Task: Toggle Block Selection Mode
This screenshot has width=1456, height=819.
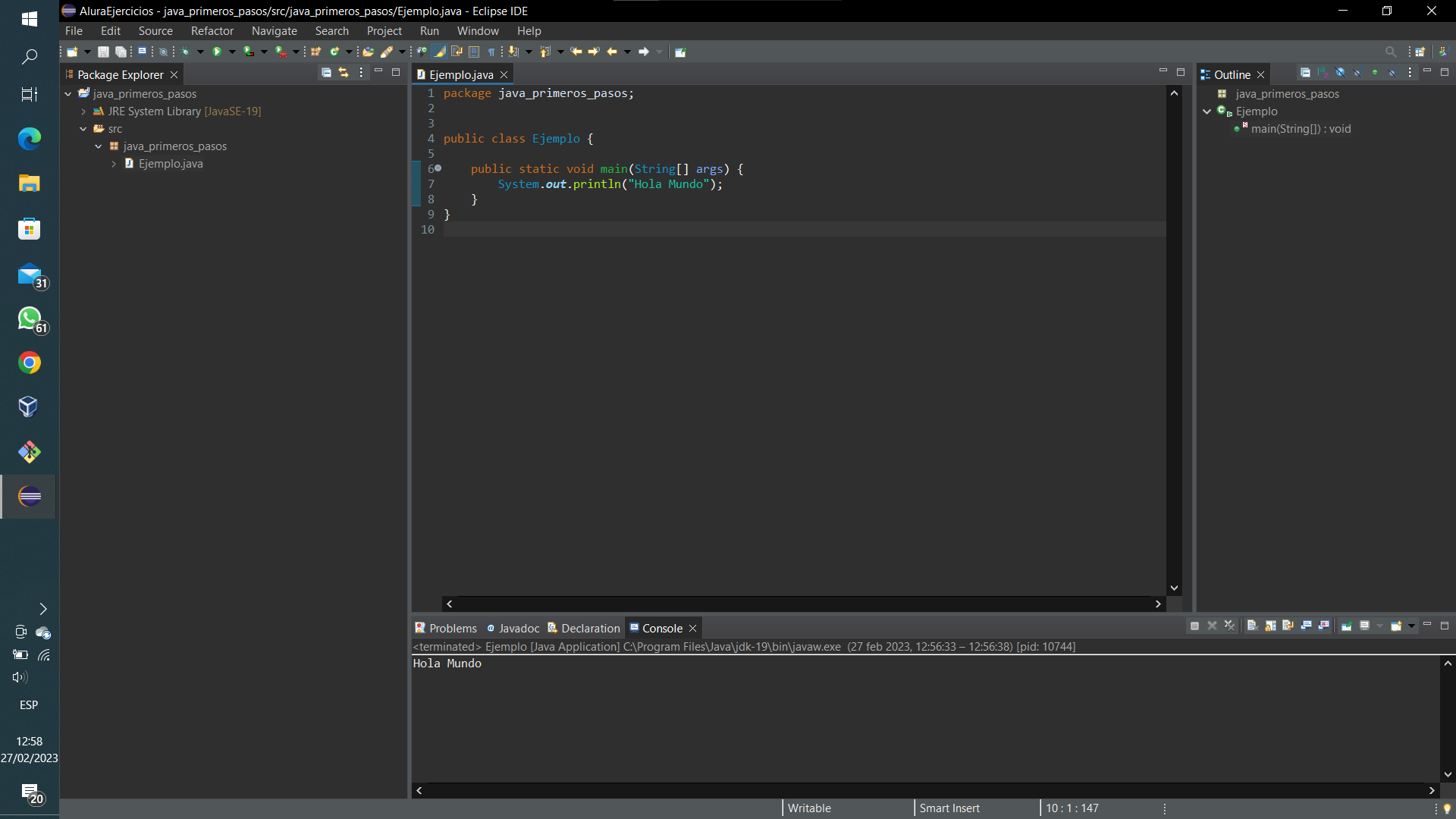Action: point(474,52)
